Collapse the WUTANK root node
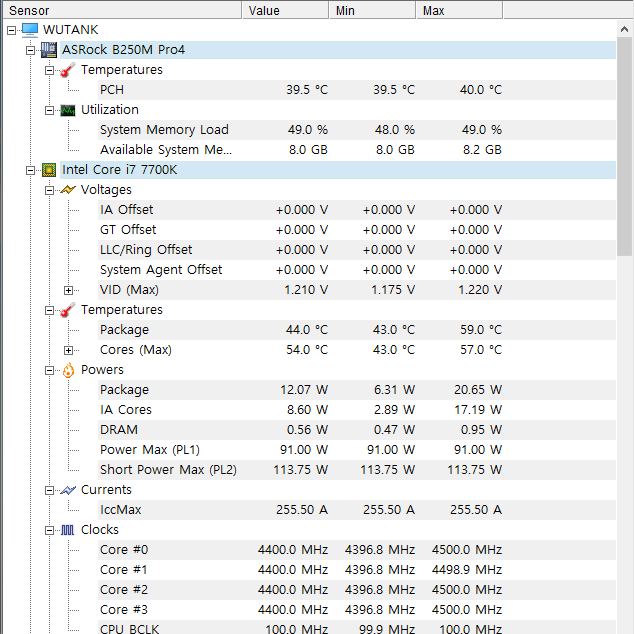The height and width of the screenshot is (634, 634). pos(11,30)
